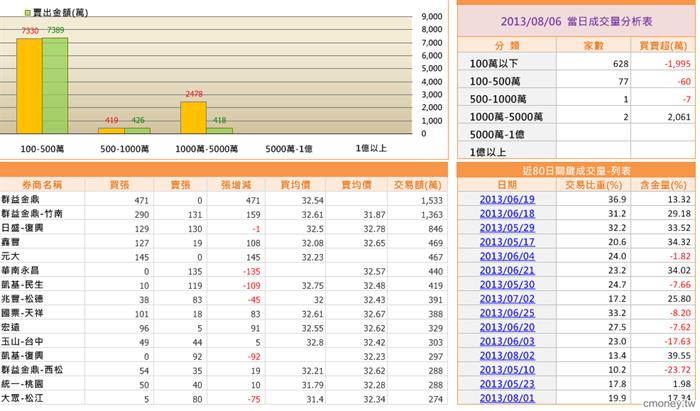Select the 交易比重(%) column header
Image resolution: width=700 pixels, height=411 pixels.
[x=594, y=185]
